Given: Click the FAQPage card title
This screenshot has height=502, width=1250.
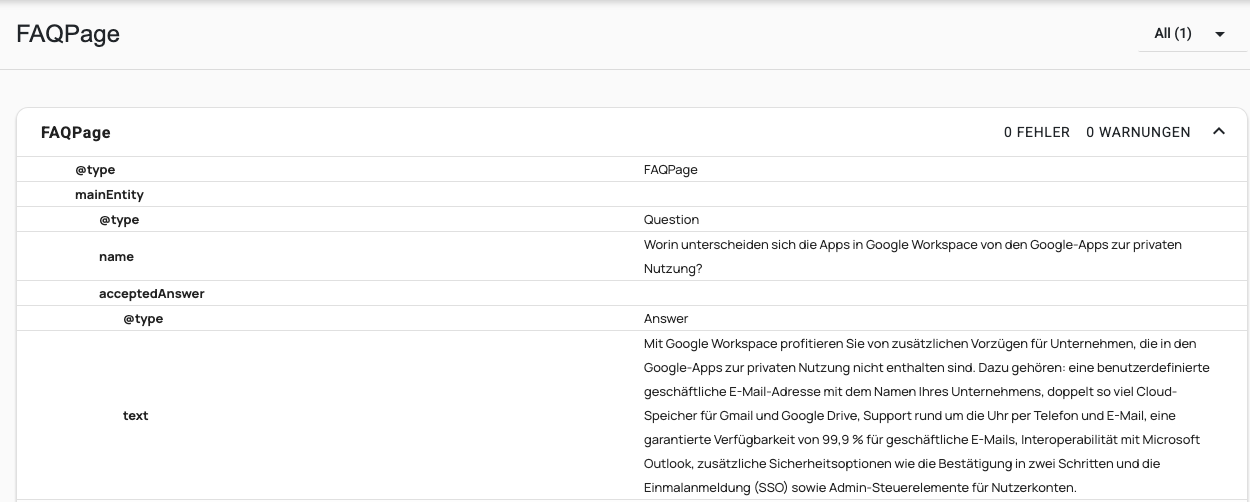Looking at the screenshot, I should (x=76, y=132).
